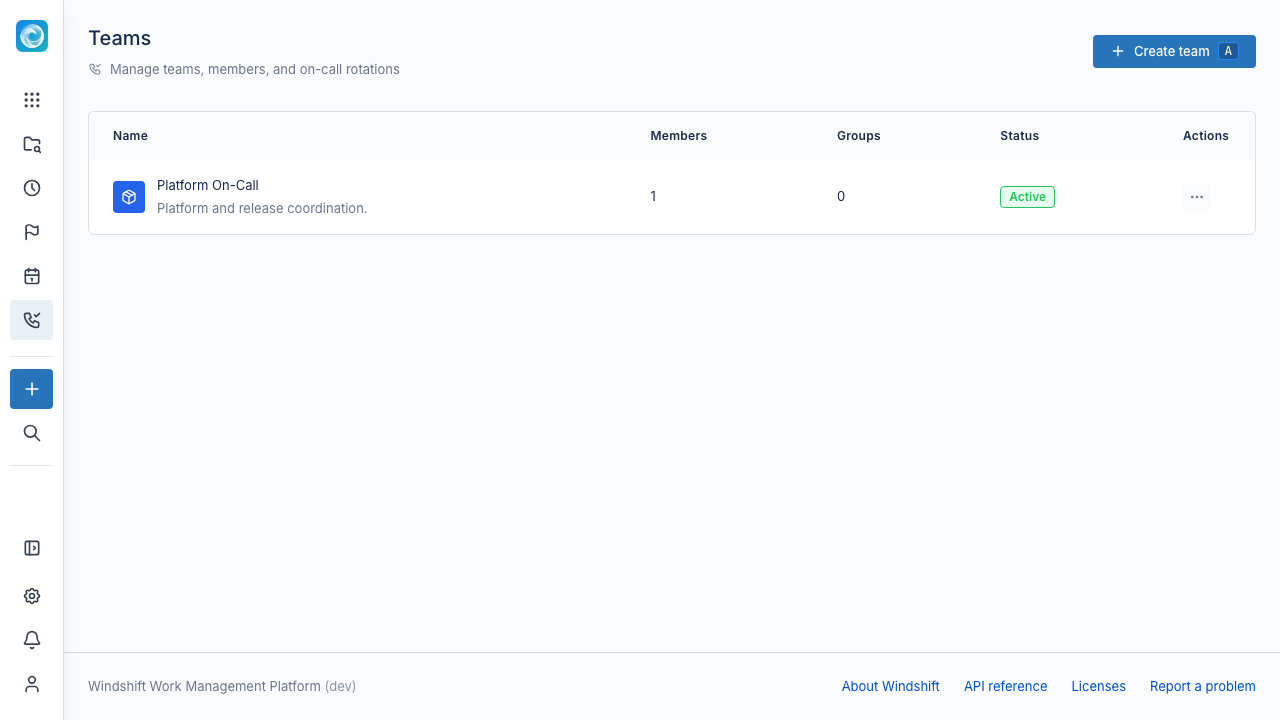Open the calendar icon in sidebar
This screenshot has height=720, width=1280.
[32, 276]
